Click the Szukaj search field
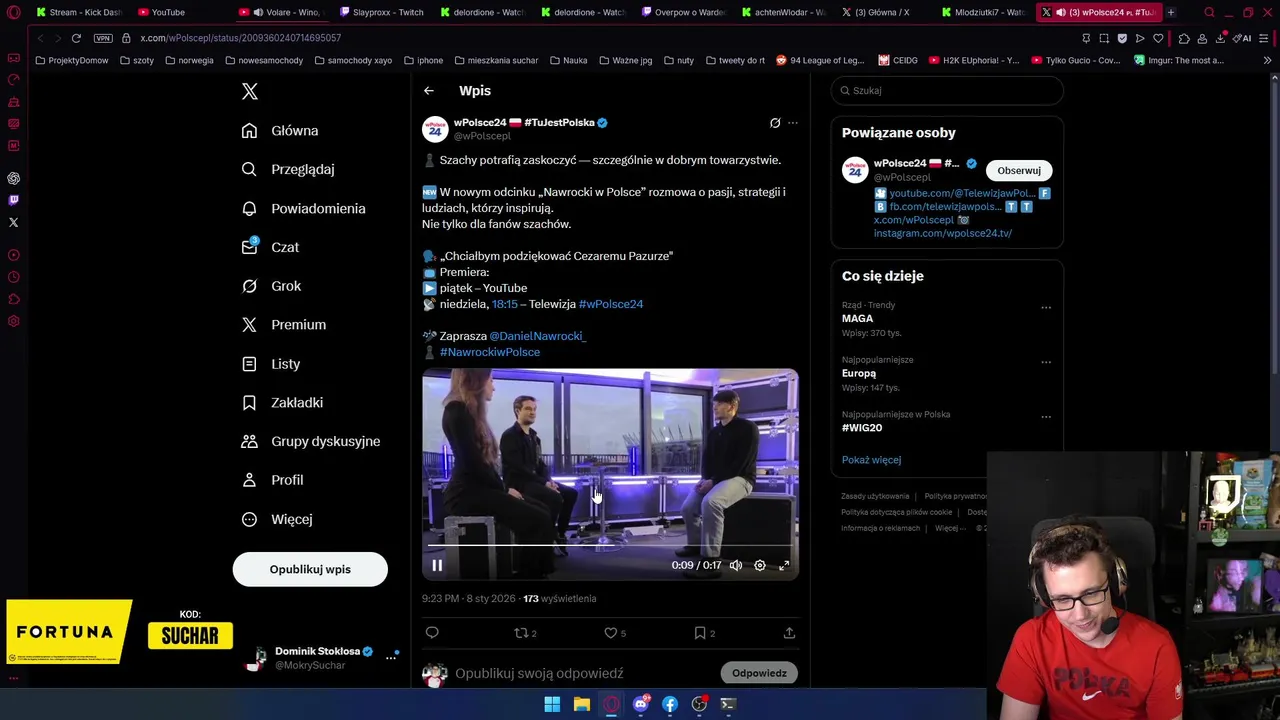The width and height of the screenshot is (1280, 720). click(x=947, y=90)
